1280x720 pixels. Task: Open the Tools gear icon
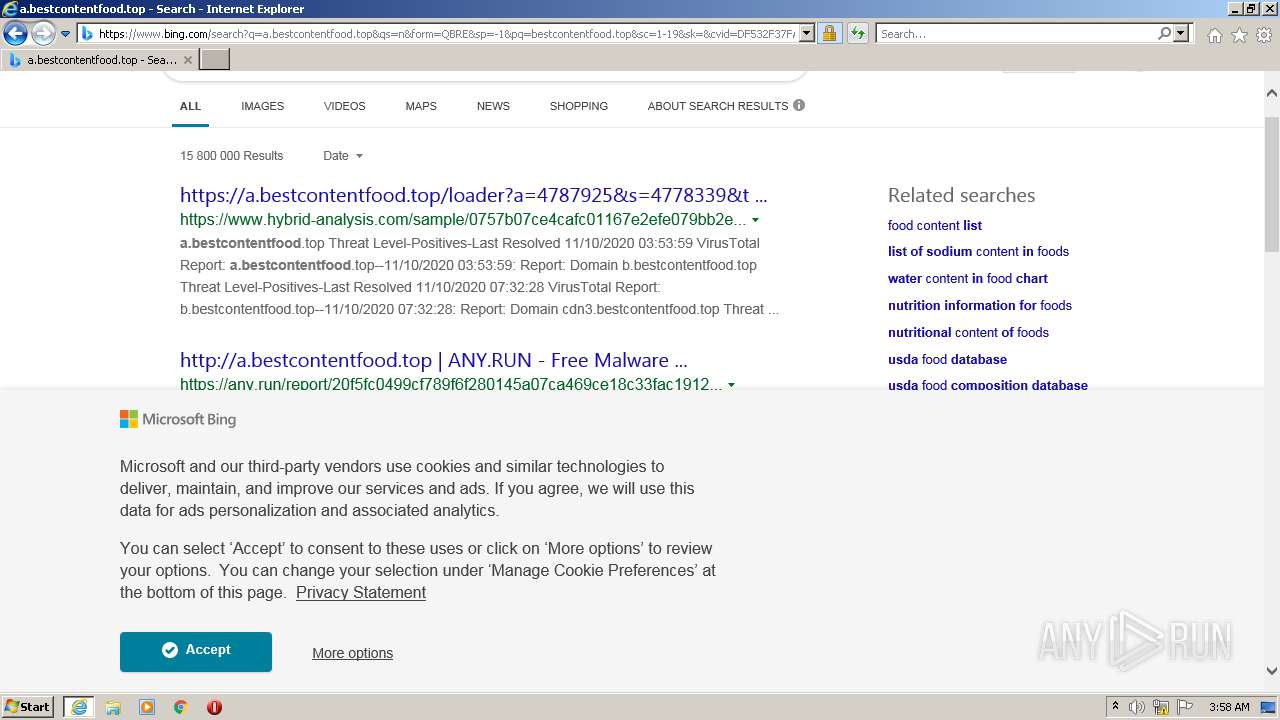click(x=1264, y=35)
